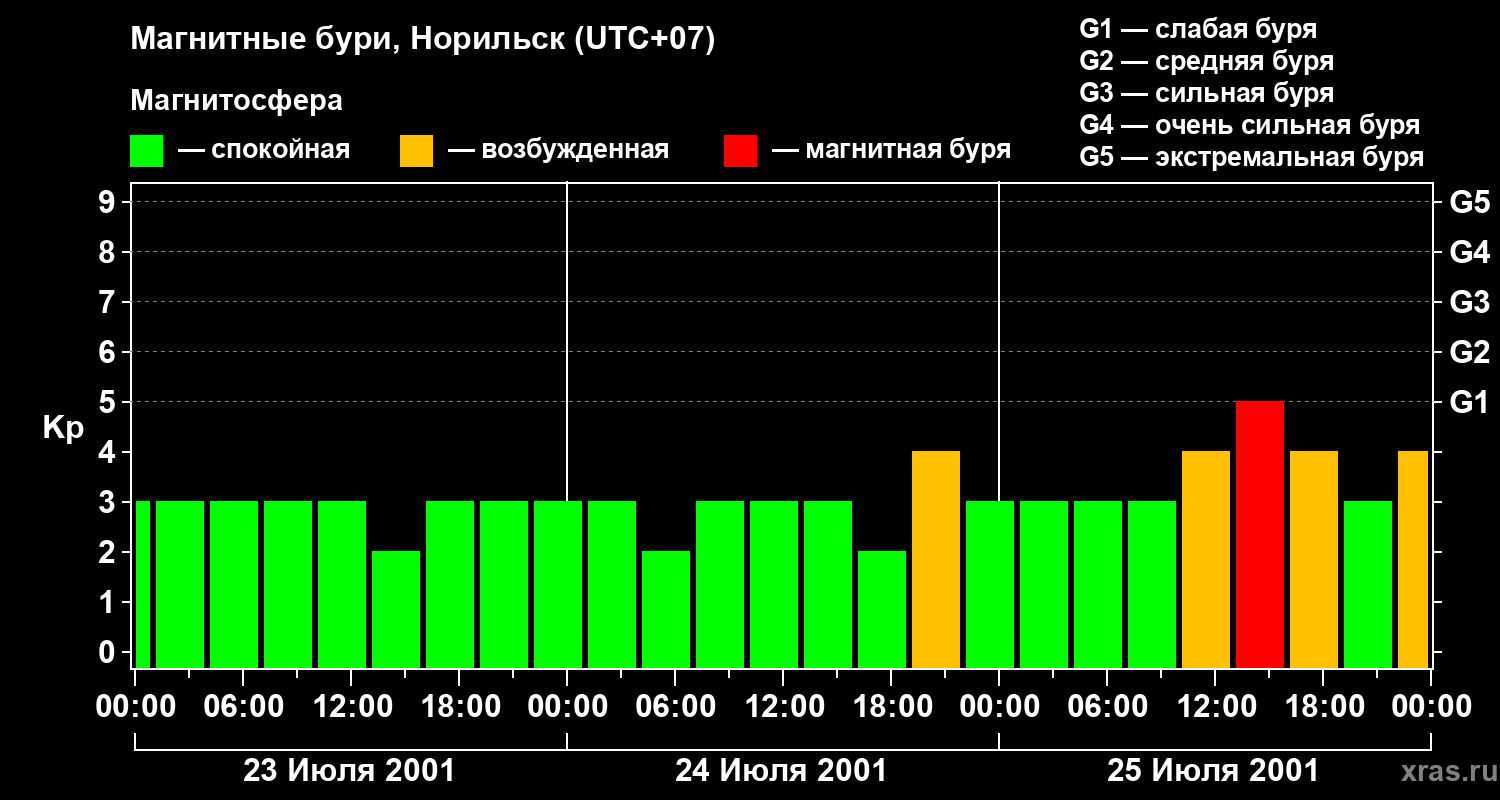Select the orange bar just after the red bar
This screenshot has width=1500, height=800.
[1314, 559]
